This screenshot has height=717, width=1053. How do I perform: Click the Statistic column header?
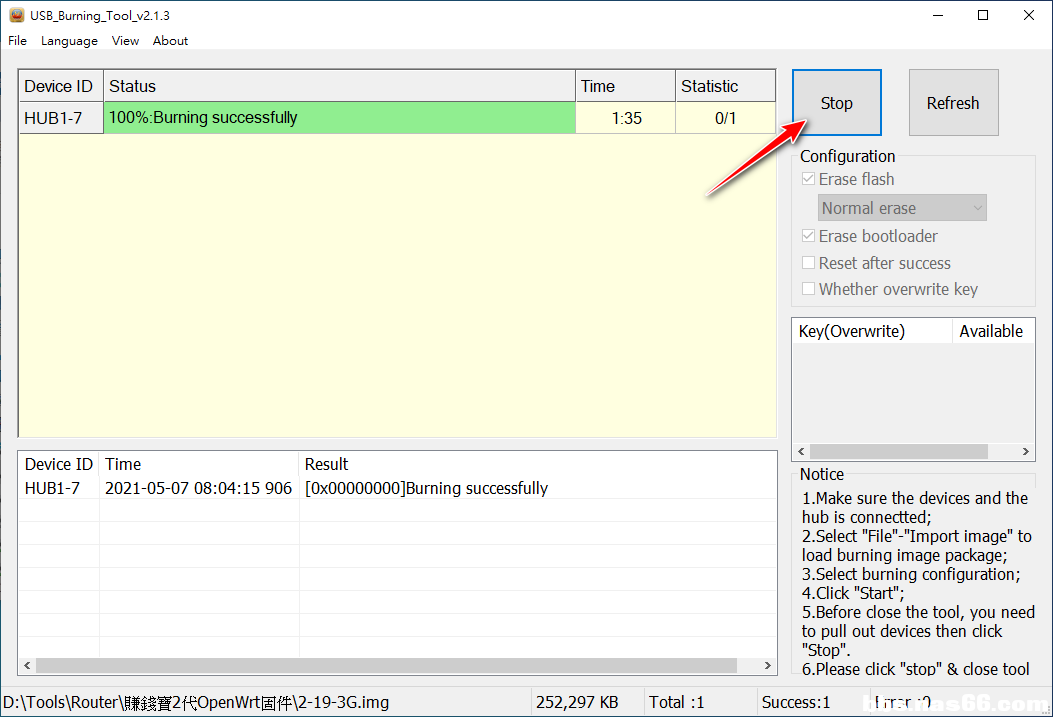click(x=724, y=86)
